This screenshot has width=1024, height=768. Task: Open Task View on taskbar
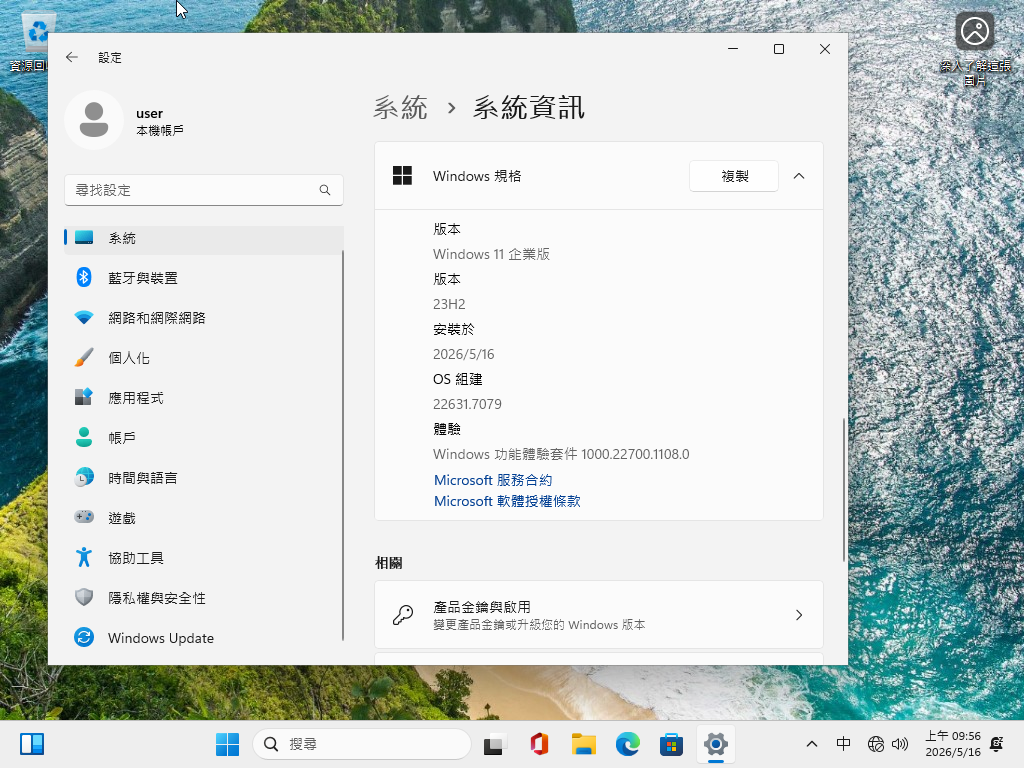pos(496,744)
